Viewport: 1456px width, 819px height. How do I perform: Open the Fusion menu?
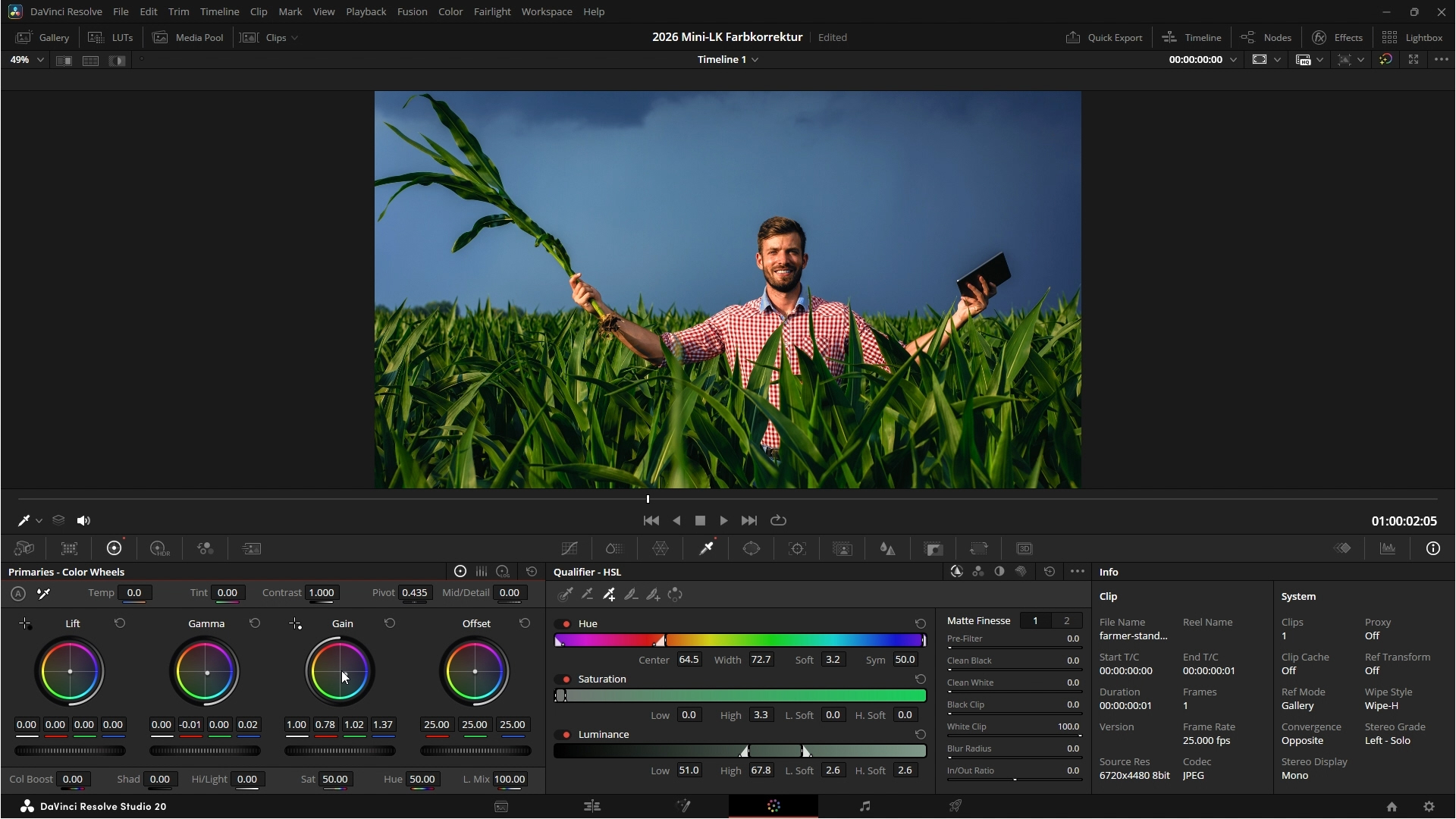click(x=412, y=11)
